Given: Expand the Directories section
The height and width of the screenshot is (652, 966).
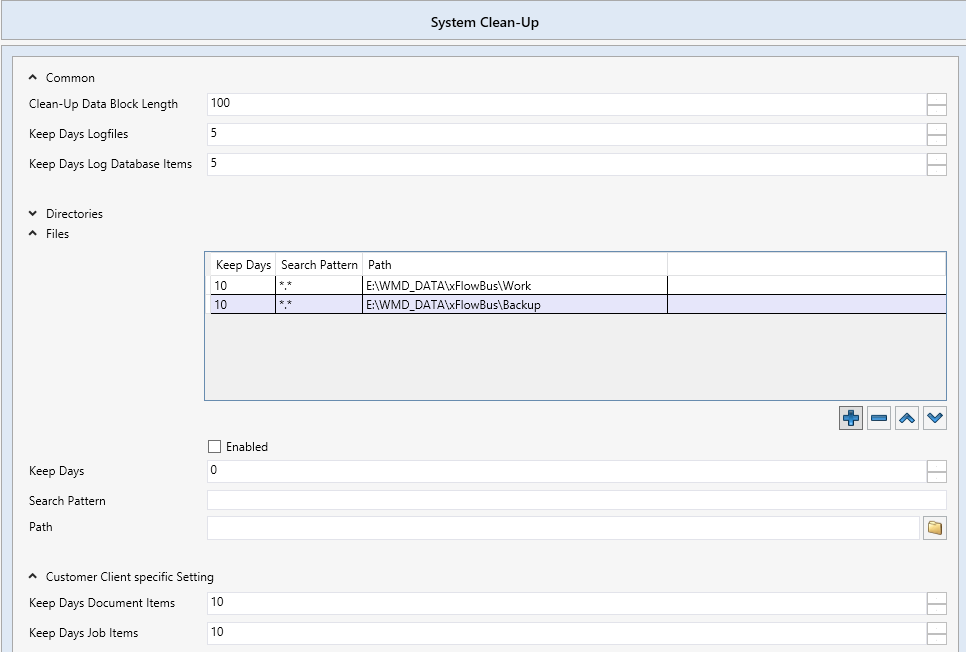Looking at the screenshot, I should (33, 214).
